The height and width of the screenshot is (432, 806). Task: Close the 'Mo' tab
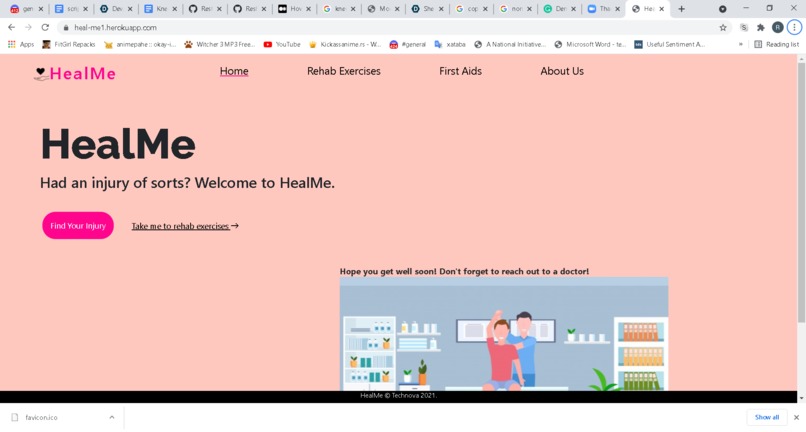tap(397, 9)
